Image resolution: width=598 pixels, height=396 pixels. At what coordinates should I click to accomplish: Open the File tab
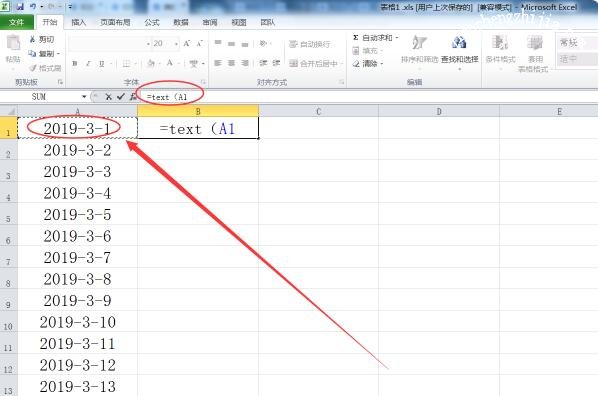[16, 23]
